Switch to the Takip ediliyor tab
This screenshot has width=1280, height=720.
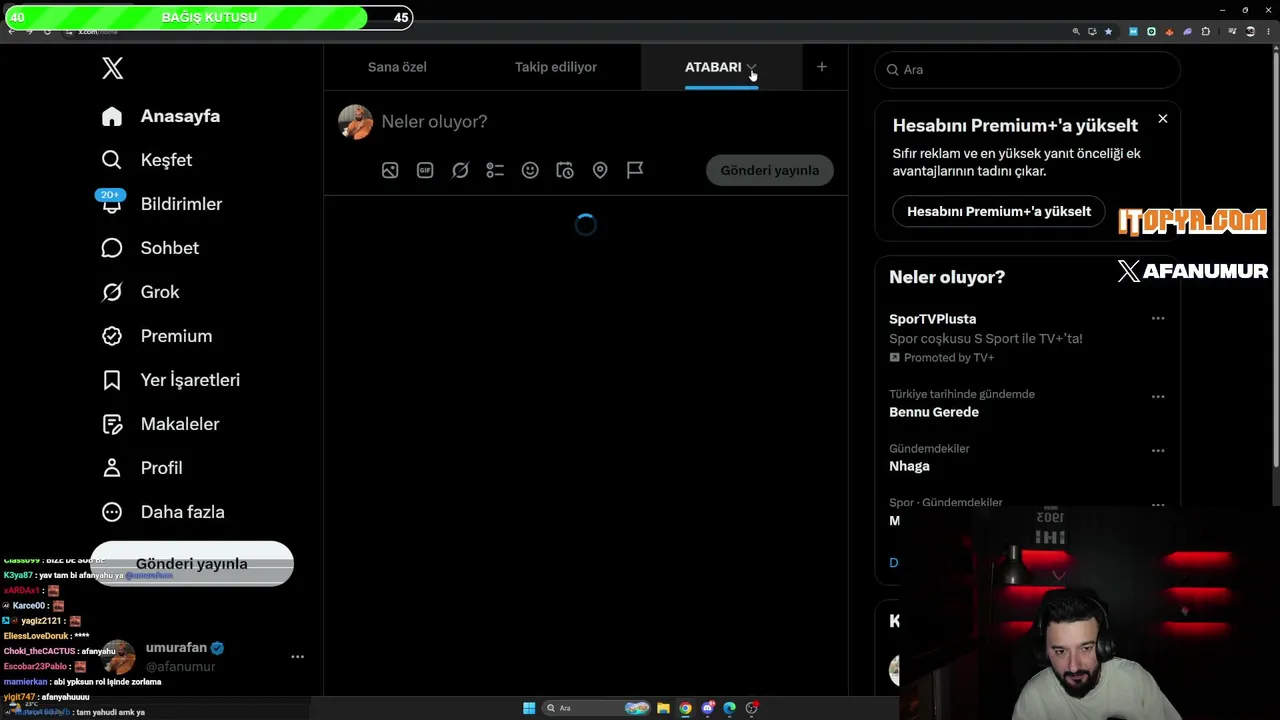556,67
